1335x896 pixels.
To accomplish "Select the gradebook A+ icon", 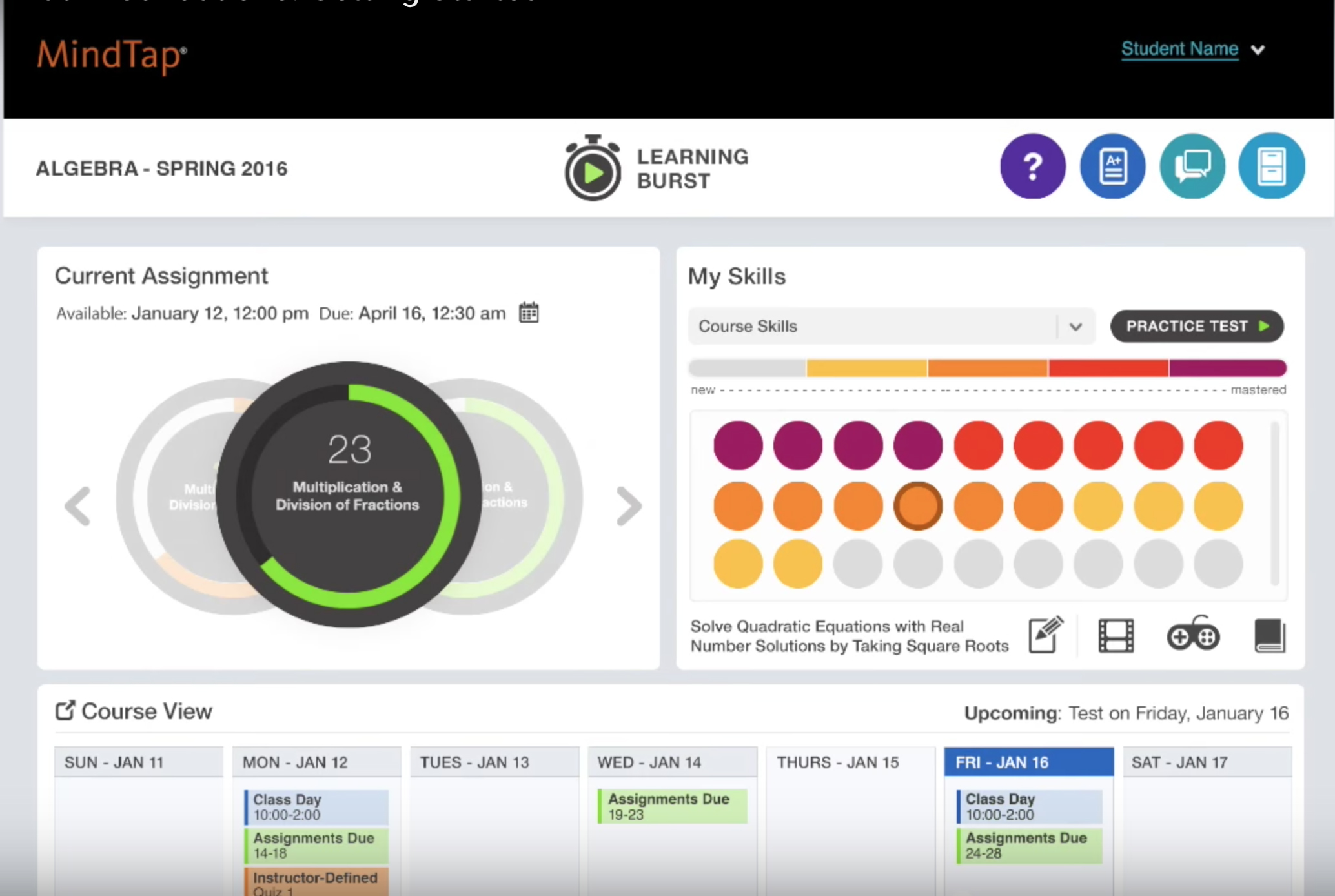I will point(1112,167).
